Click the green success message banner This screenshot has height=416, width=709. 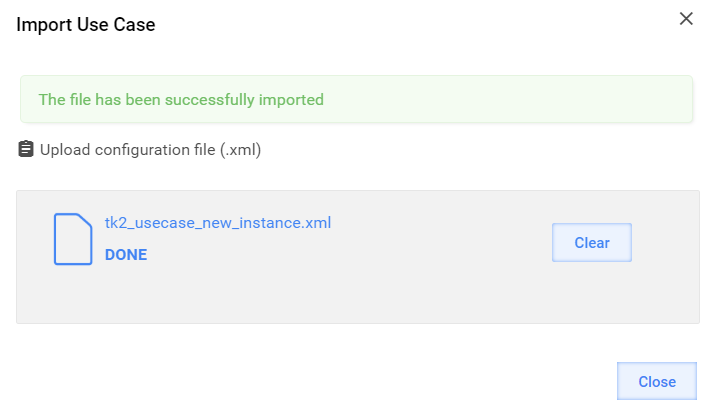point(356,99)
